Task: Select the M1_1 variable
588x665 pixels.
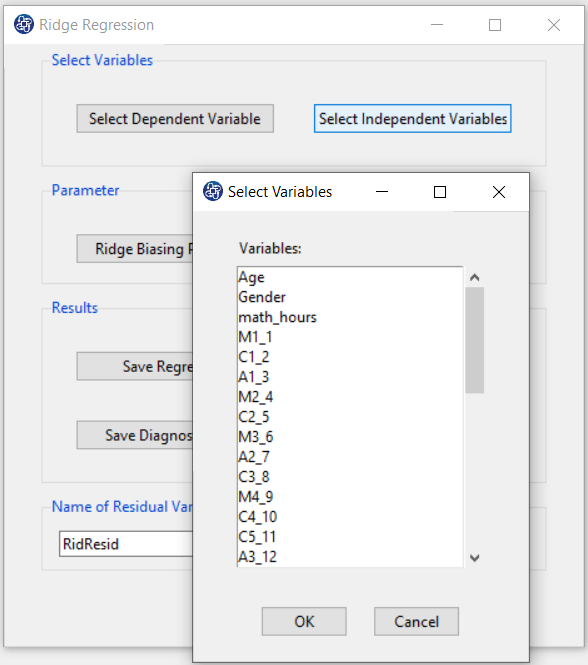Action: (350, 337)
